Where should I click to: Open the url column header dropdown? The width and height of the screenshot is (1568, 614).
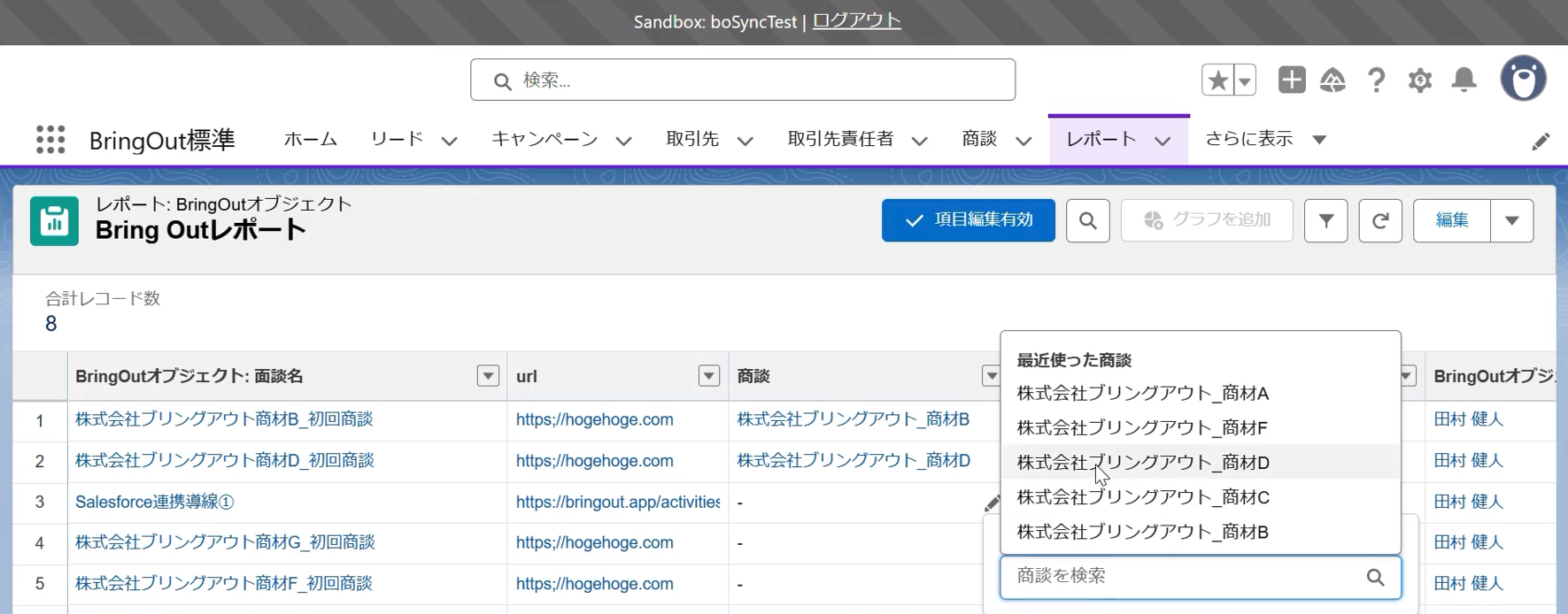click(x=709, y=376)
